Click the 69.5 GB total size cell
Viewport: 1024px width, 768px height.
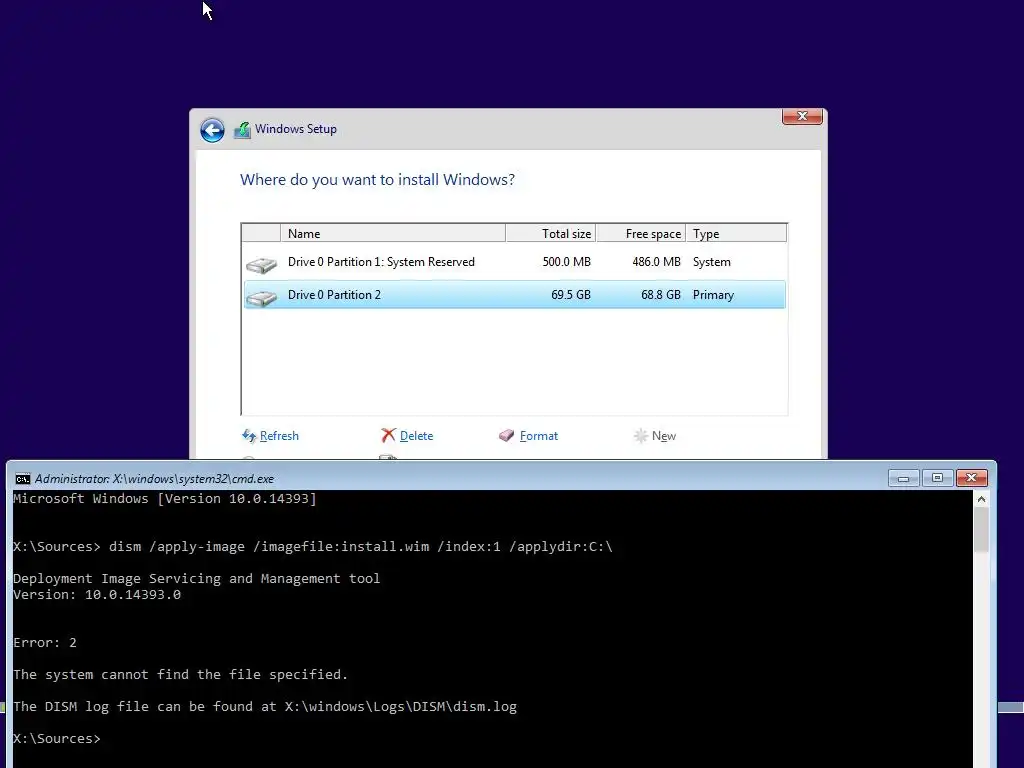(571, 295)
